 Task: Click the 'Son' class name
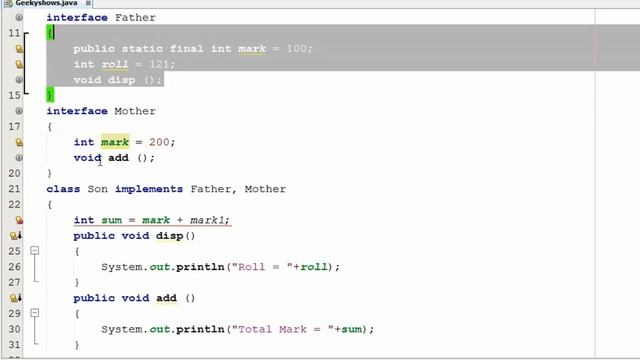point(98,189)
